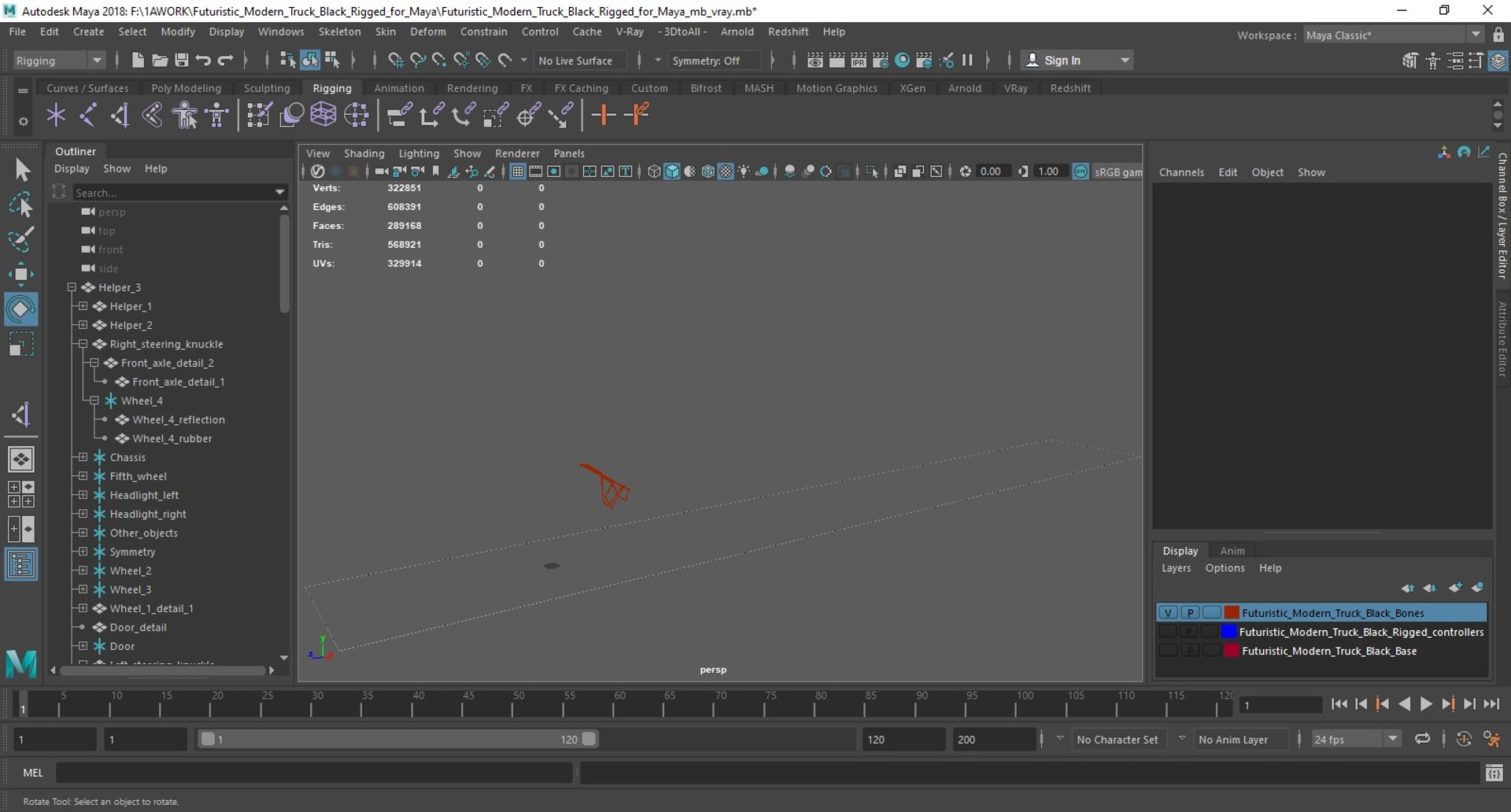This screenshot has width=1511, height=812.
Task: Switch to the Poly Modeling shelf tab
Action: pos(186,88)
